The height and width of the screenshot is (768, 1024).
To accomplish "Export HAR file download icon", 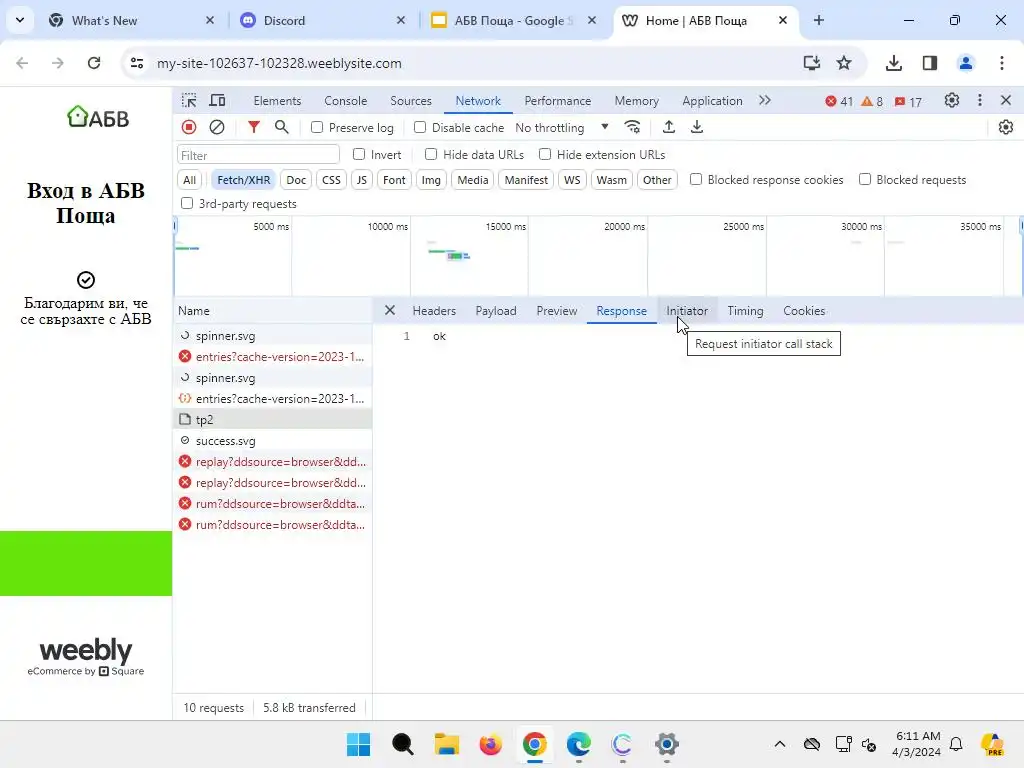I will [697, 127].
